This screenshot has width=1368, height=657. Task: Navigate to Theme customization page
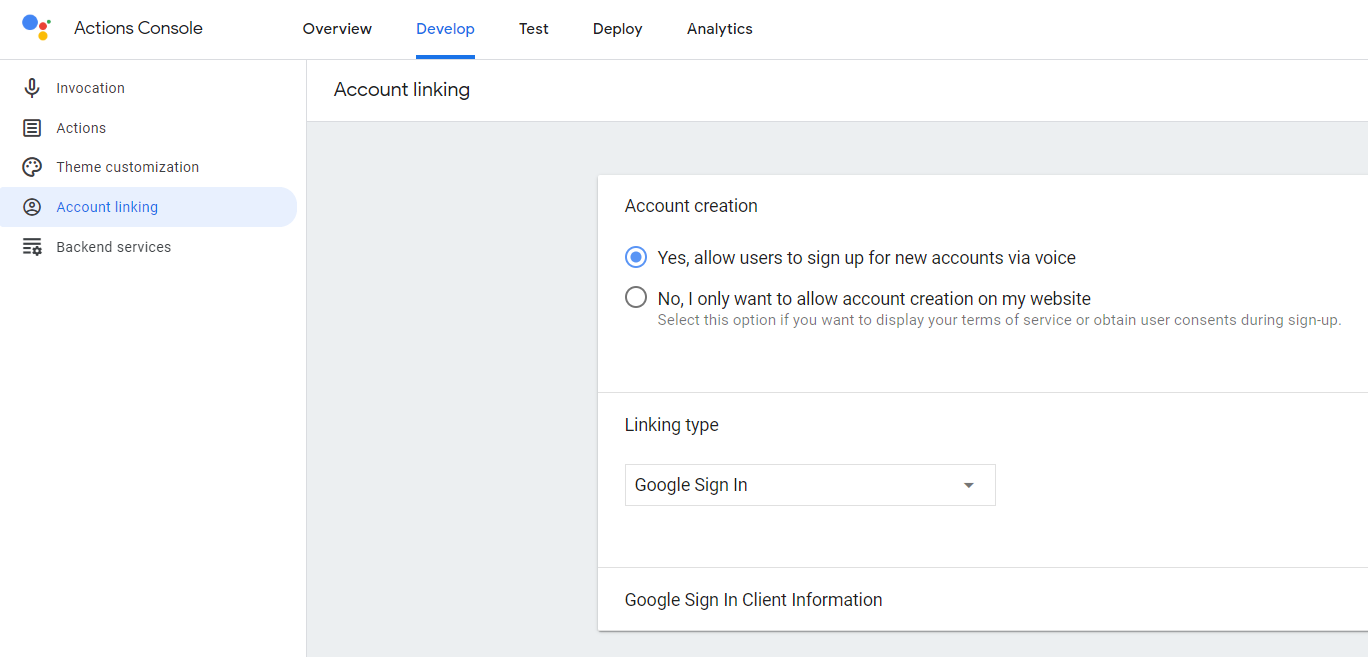(x=127, y=167)
